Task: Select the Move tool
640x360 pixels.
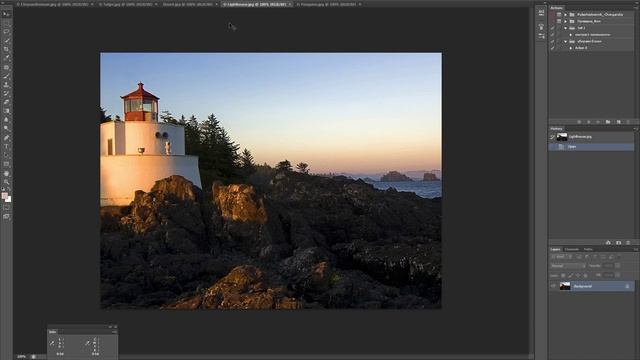Action: (x=6, y=14)
